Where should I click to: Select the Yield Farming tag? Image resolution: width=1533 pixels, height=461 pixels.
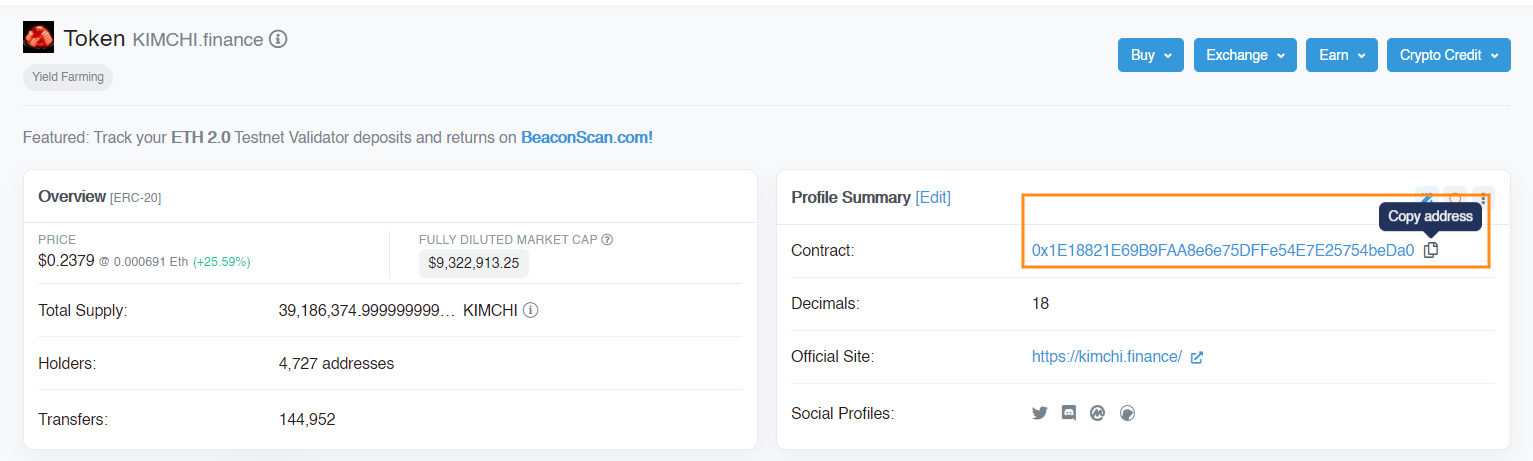[68, 77]
